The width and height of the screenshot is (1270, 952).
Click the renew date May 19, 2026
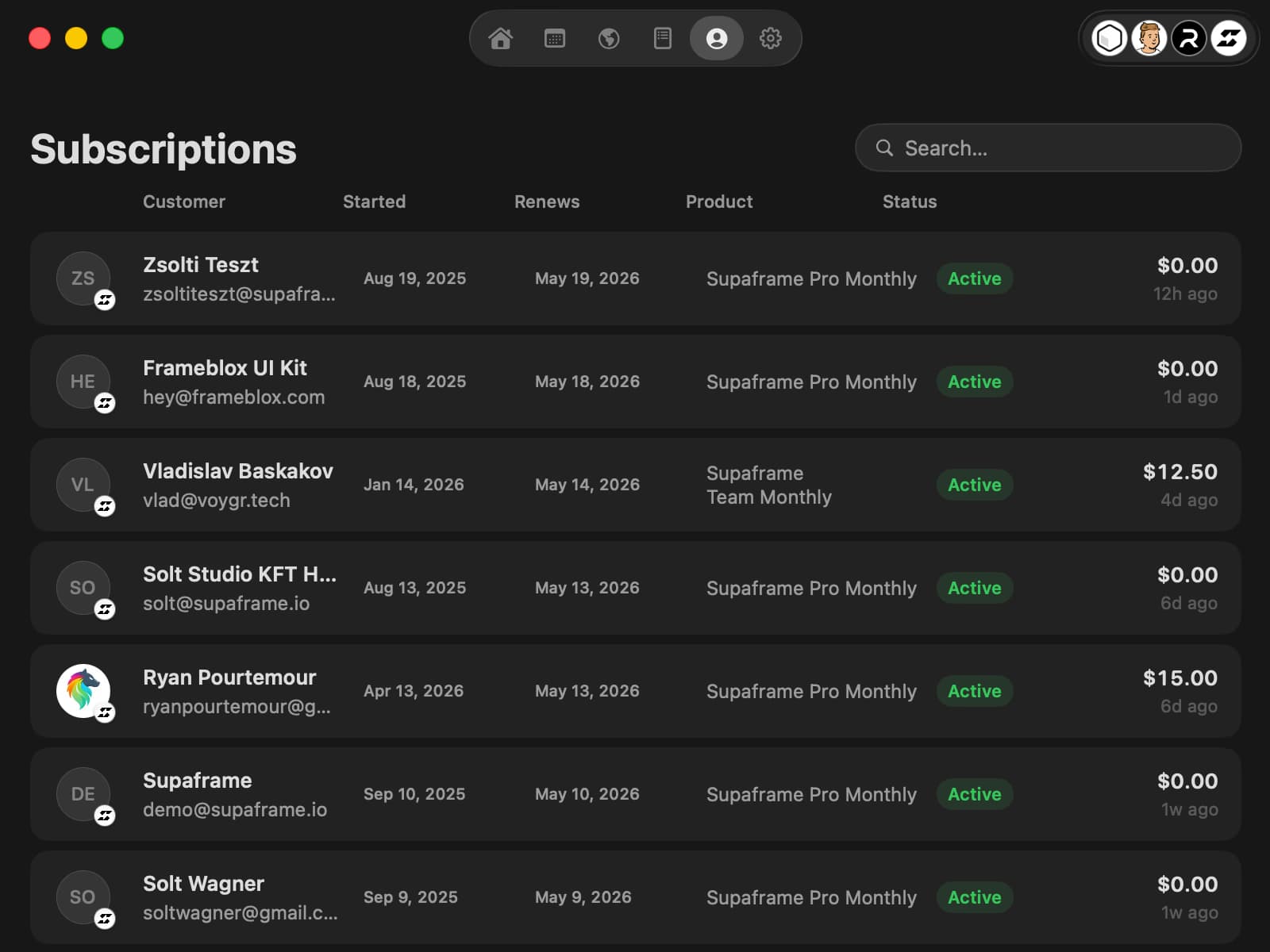[587, 278]
